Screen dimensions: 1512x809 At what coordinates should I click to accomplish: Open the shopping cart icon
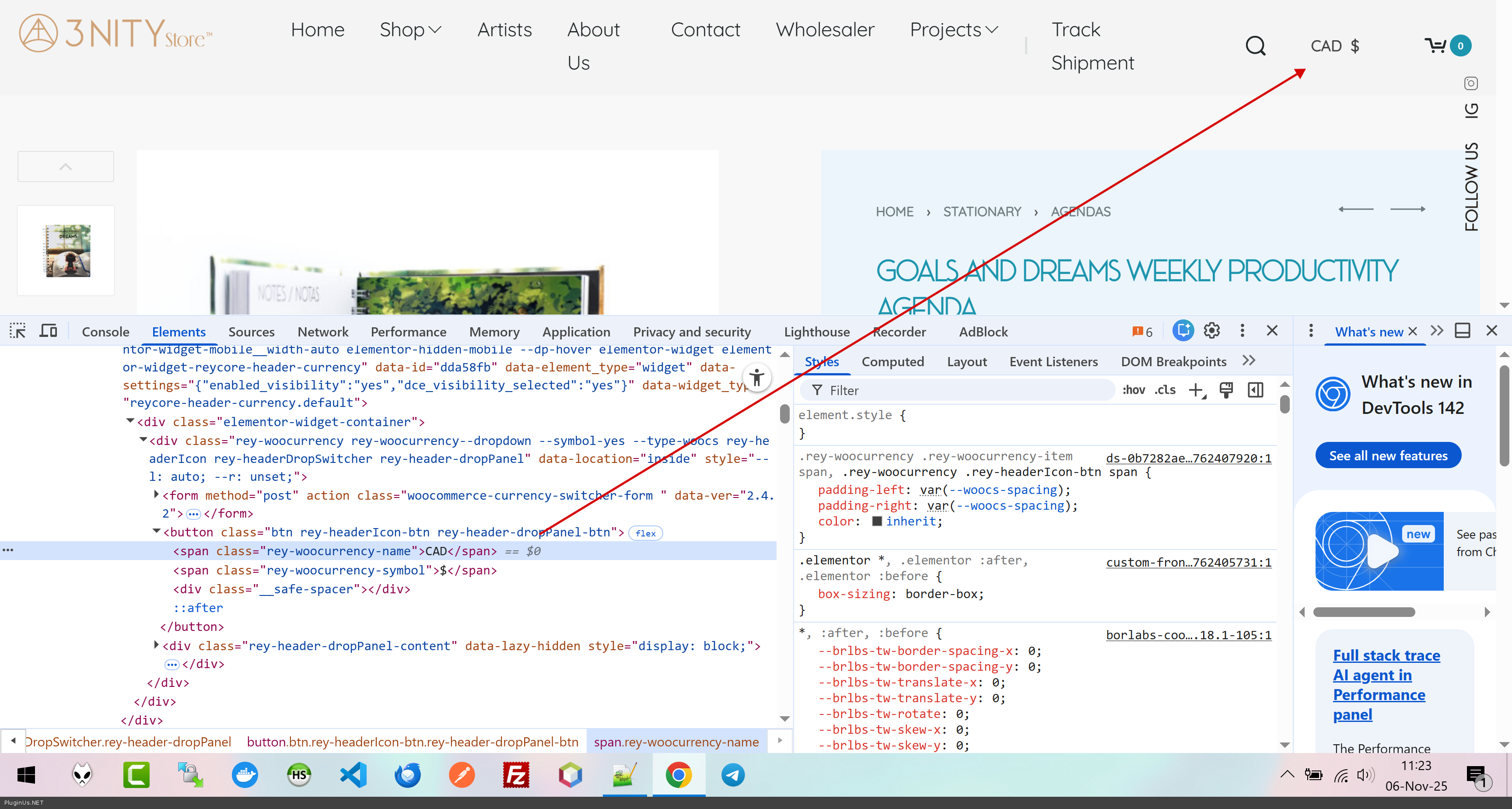(x=1436, y=46)
